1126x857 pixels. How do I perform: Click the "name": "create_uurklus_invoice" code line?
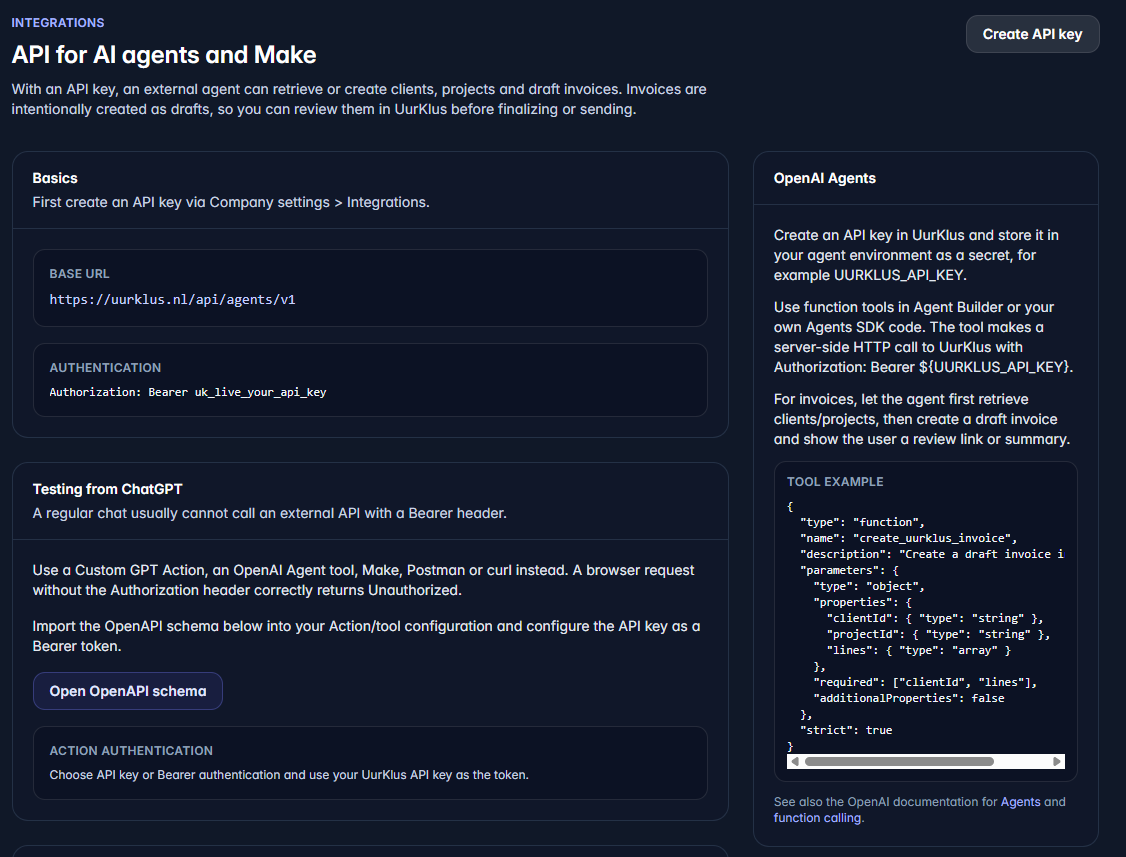[x=908, y=538]
